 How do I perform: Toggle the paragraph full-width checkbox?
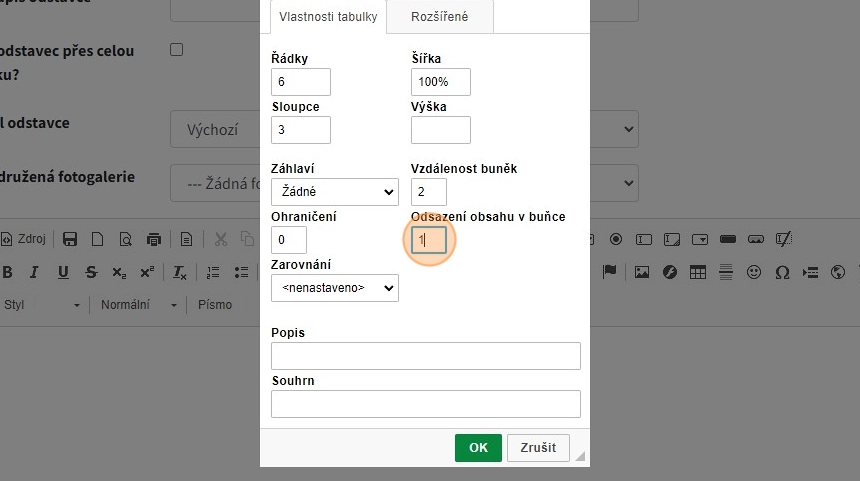click(x=177, y=49)
